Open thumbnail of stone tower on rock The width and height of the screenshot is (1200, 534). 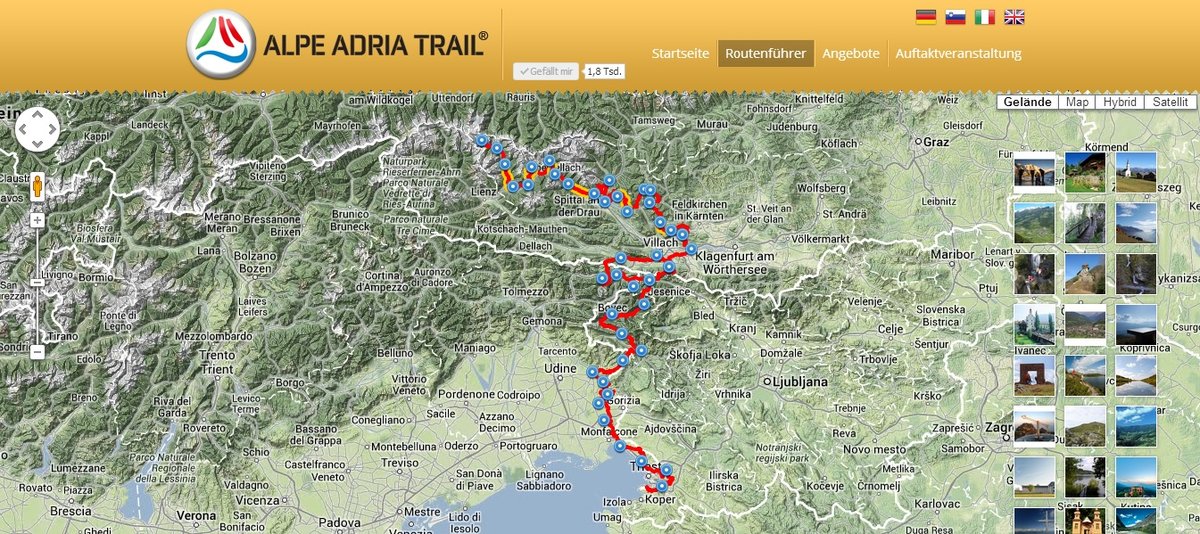coord(1085,274)
